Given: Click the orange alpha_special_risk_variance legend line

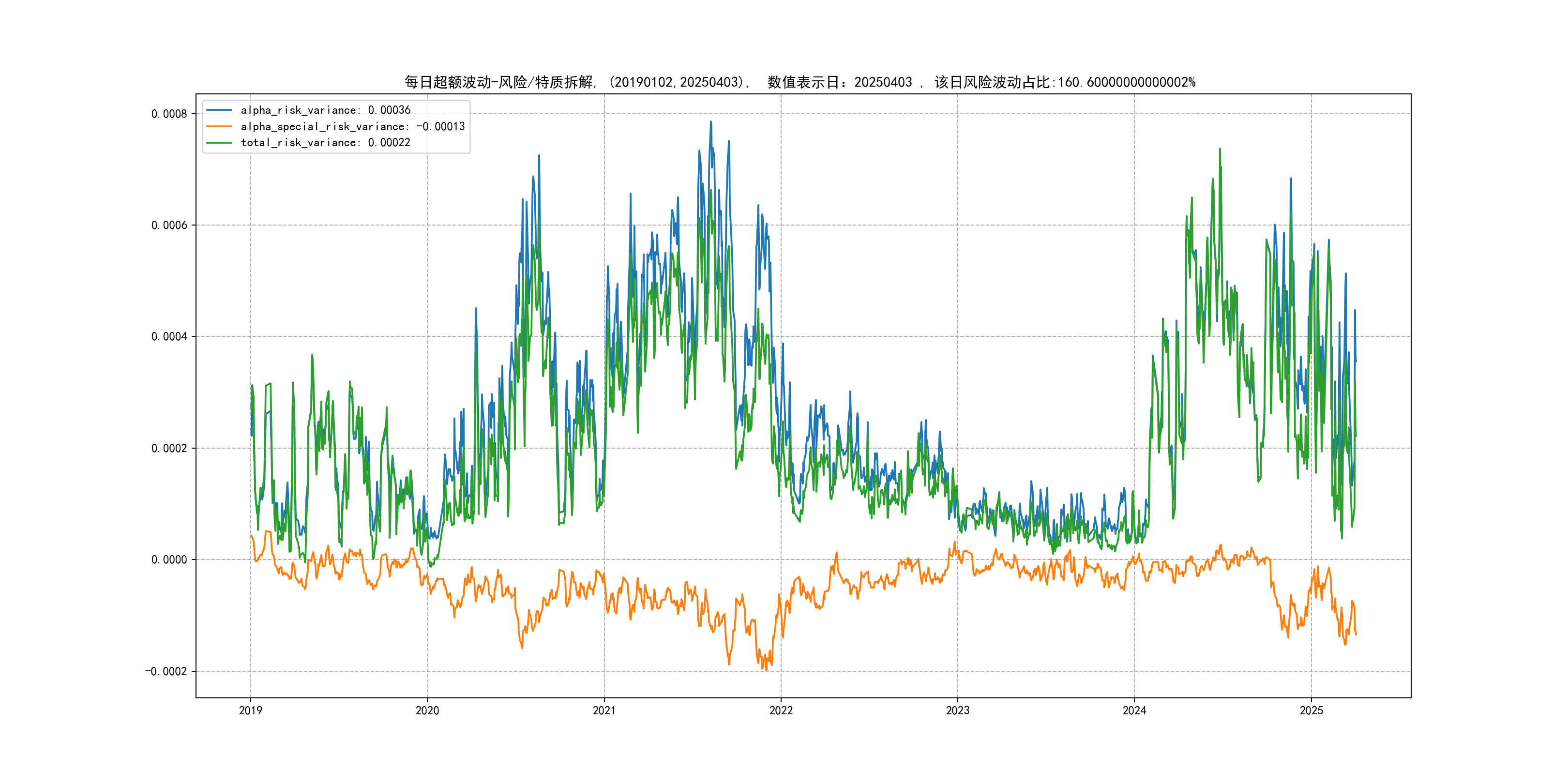Looking at the screenshot, I should (219, 127).
